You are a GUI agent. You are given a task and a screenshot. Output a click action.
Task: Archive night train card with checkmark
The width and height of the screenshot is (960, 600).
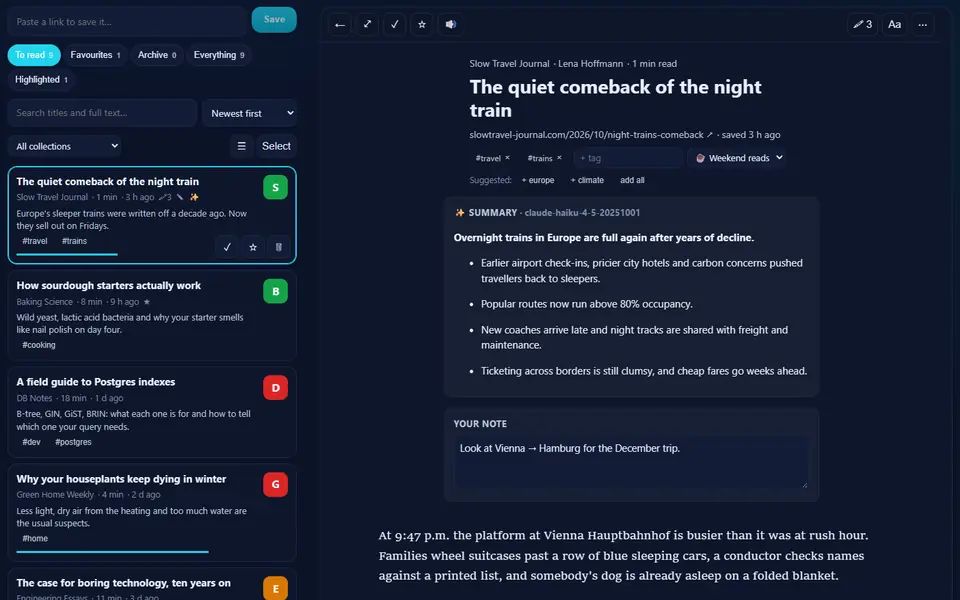click(x=227, y=247)
